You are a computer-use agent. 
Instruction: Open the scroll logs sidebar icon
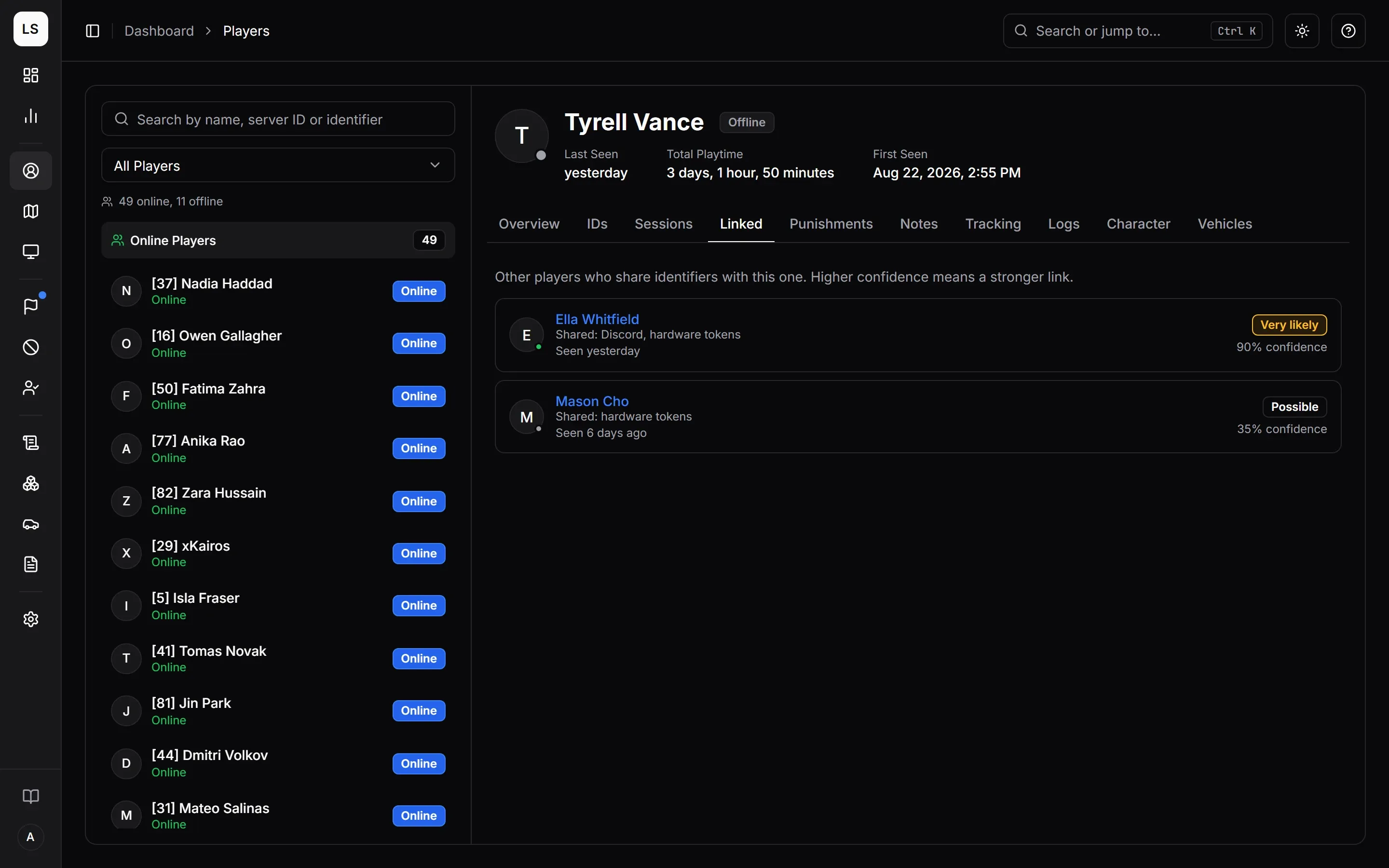click(30, 443)
